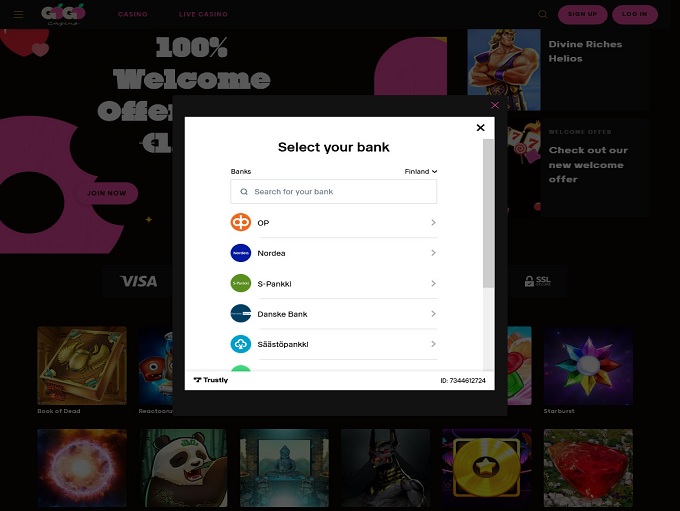Expand the Nordea row arrow
Viewport: 680px width, 511px height.
click(433, 253)
